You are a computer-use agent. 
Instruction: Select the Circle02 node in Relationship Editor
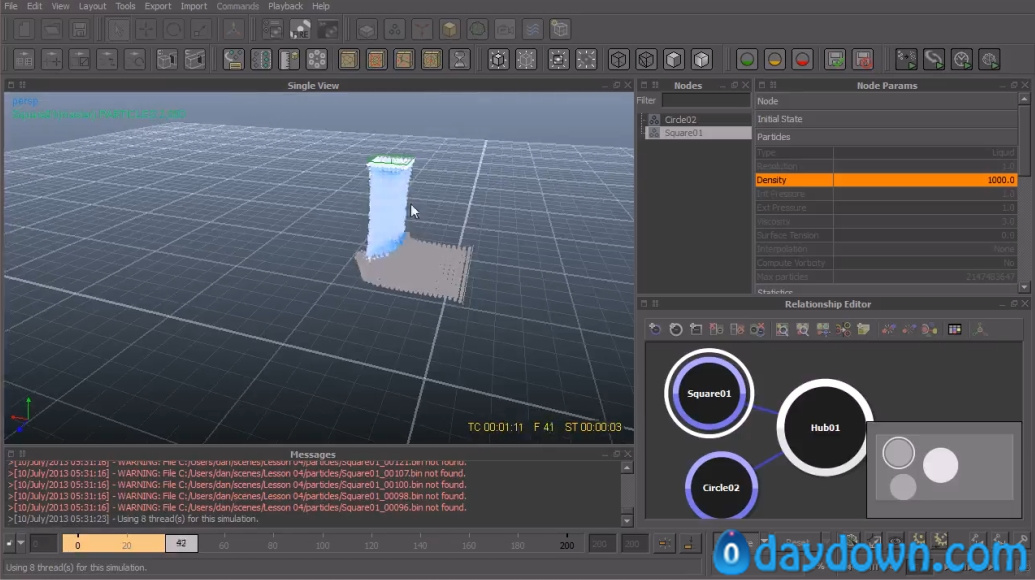click(x=721, y=487)
